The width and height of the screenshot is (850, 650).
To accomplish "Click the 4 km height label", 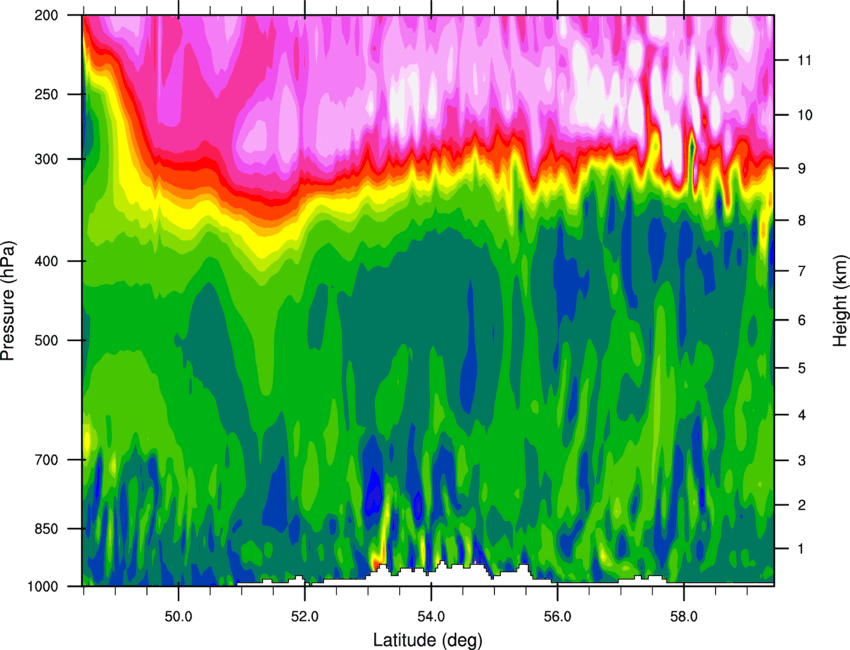I will [x=802, y=415].
